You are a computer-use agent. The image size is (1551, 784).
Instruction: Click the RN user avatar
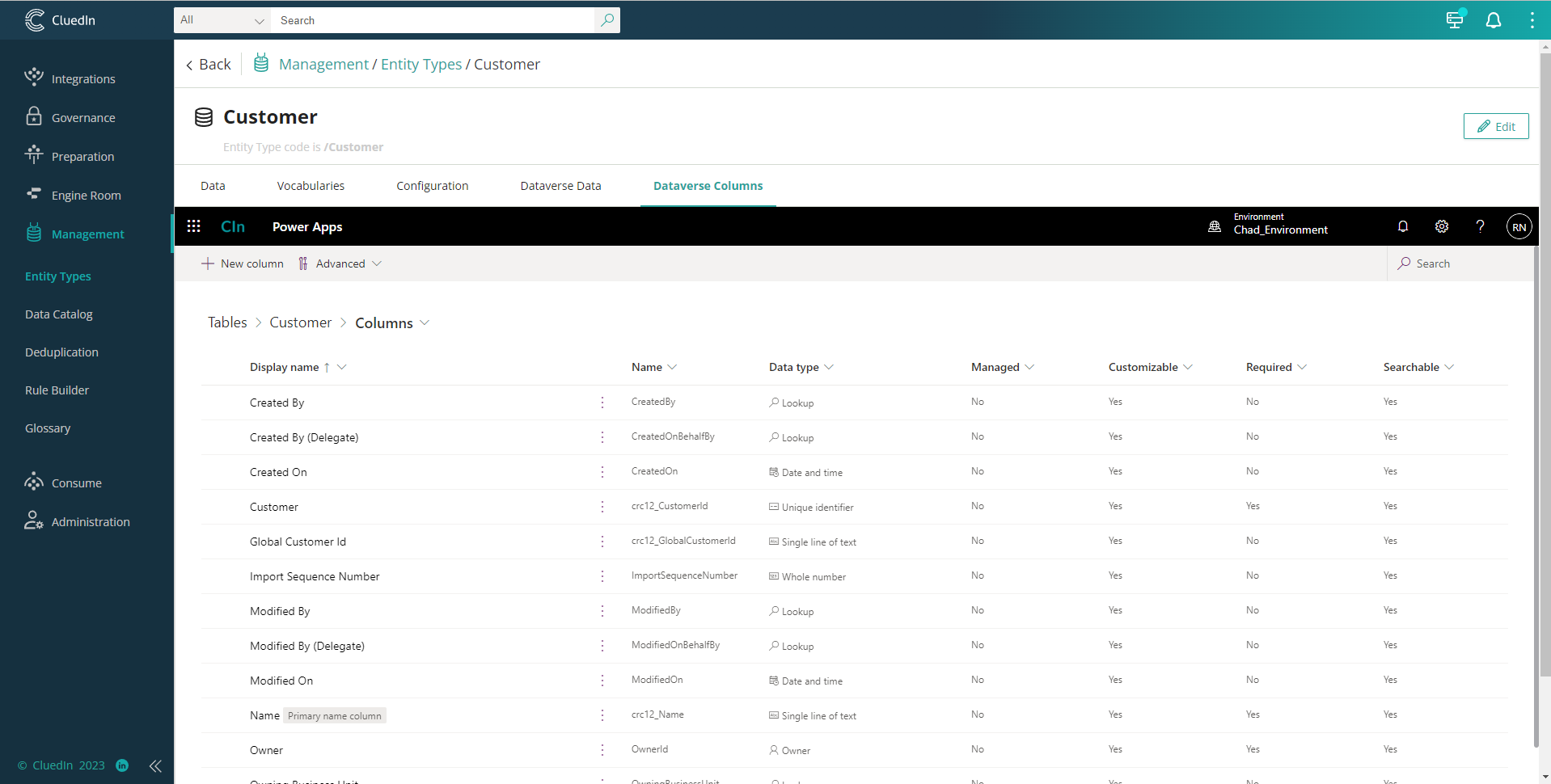1519,226
